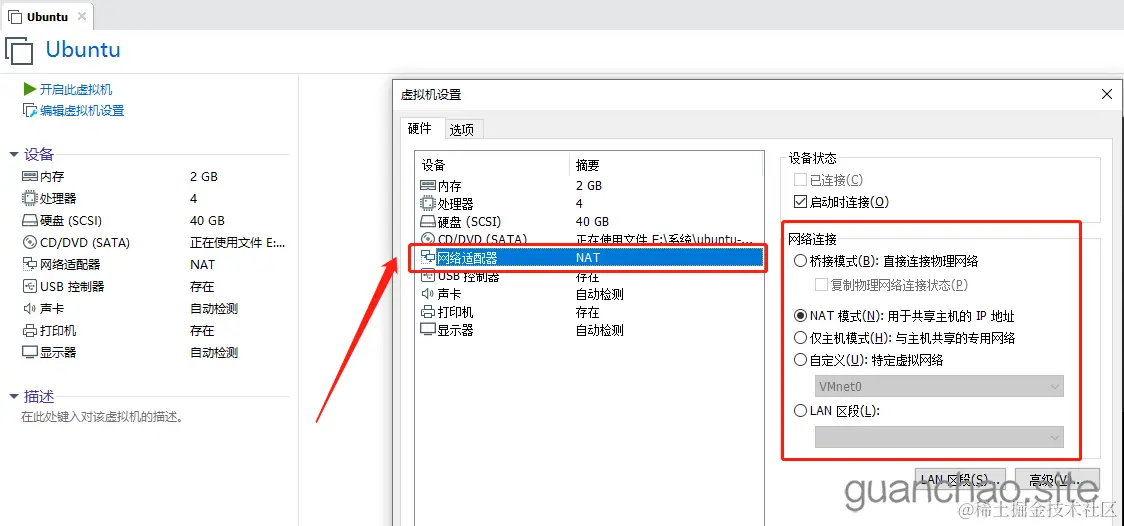Click 开启此虚拟机 link
The height and width of the screenshot is (526, 1124).
[x=76, y=90]
